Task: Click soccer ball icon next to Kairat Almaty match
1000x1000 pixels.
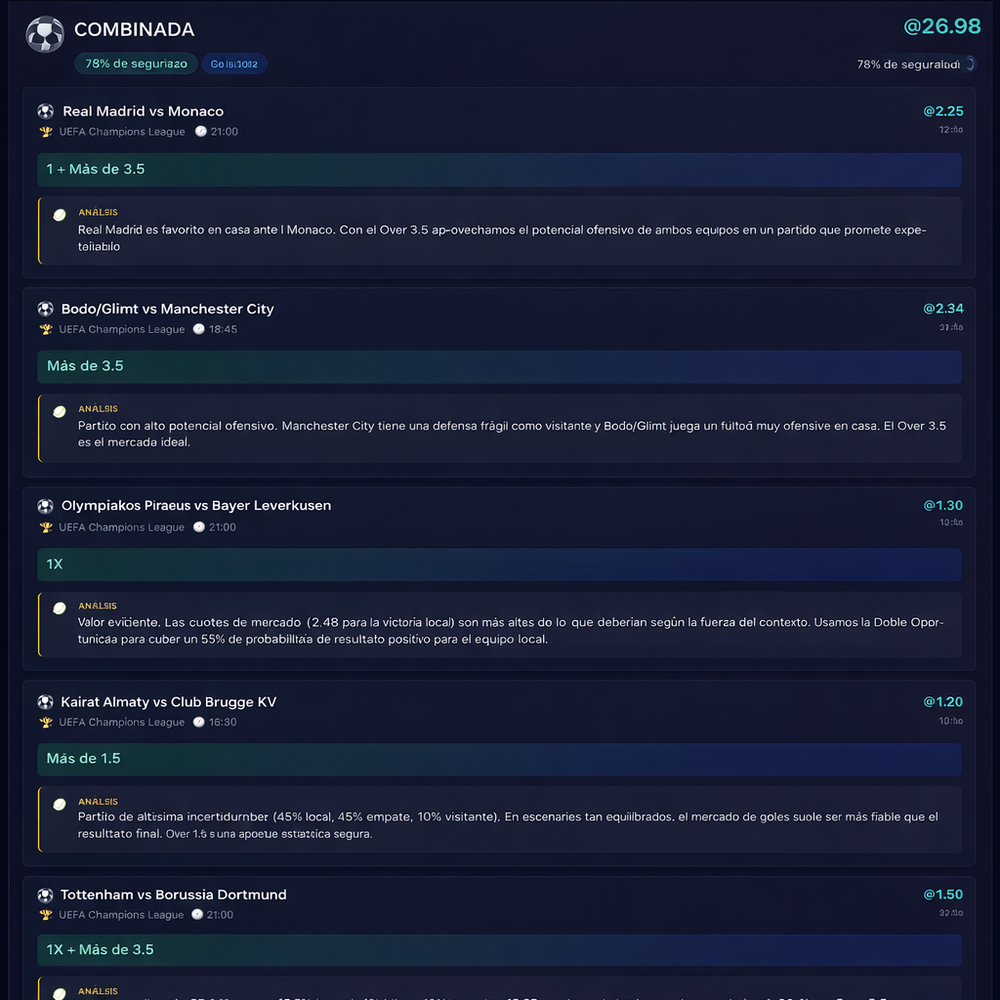Action: click(x=45, y=702)
